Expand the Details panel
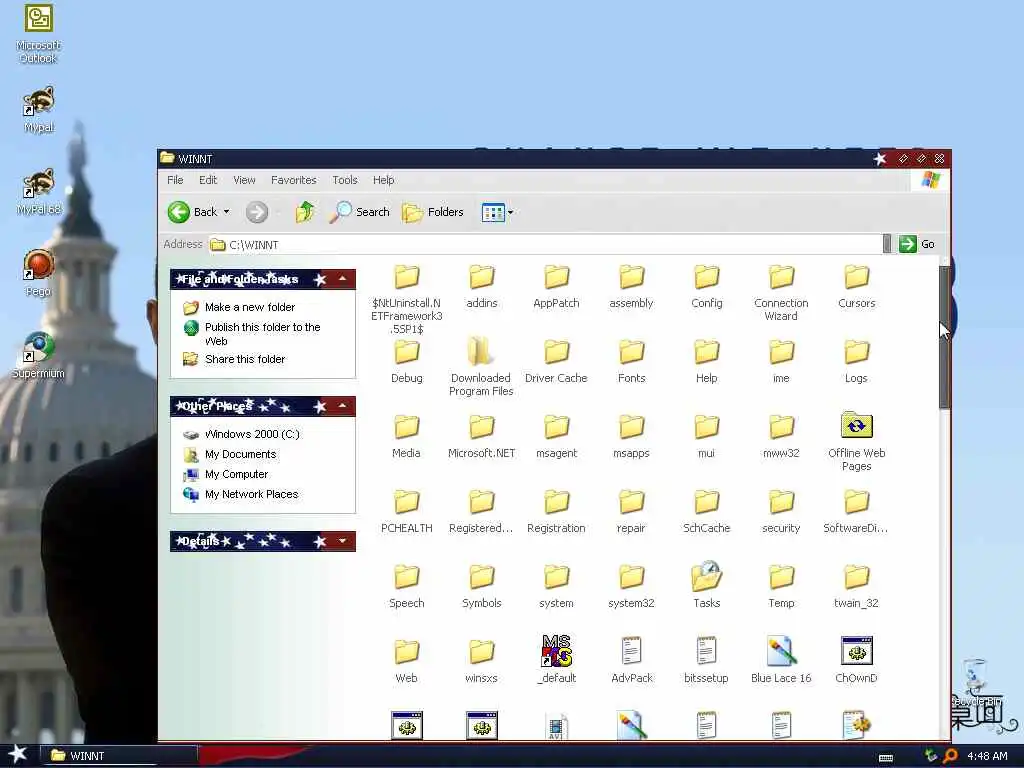The image size is (1024, 768). (x=342, y=541)
